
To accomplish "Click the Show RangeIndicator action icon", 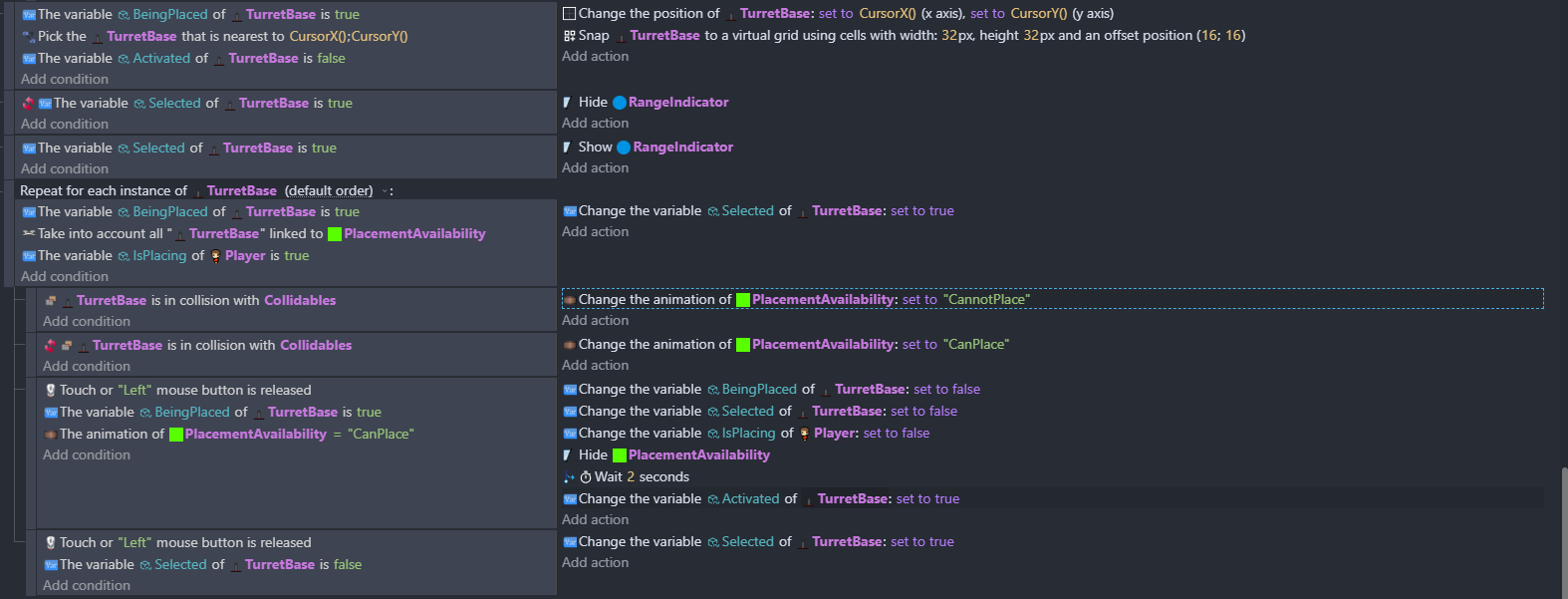I will coord(568,147).
